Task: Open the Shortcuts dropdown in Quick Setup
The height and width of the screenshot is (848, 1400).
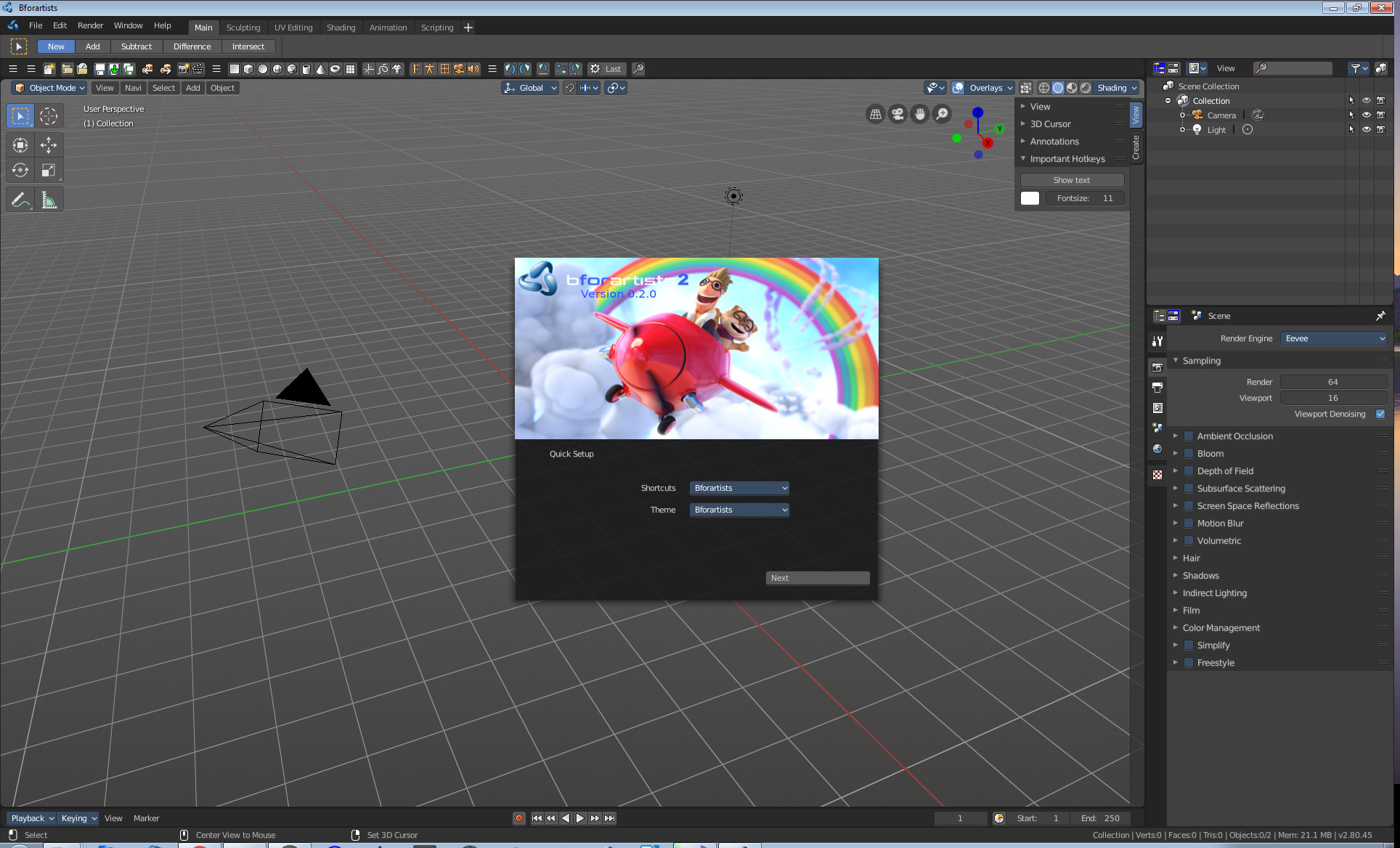Action: point(738,488)
